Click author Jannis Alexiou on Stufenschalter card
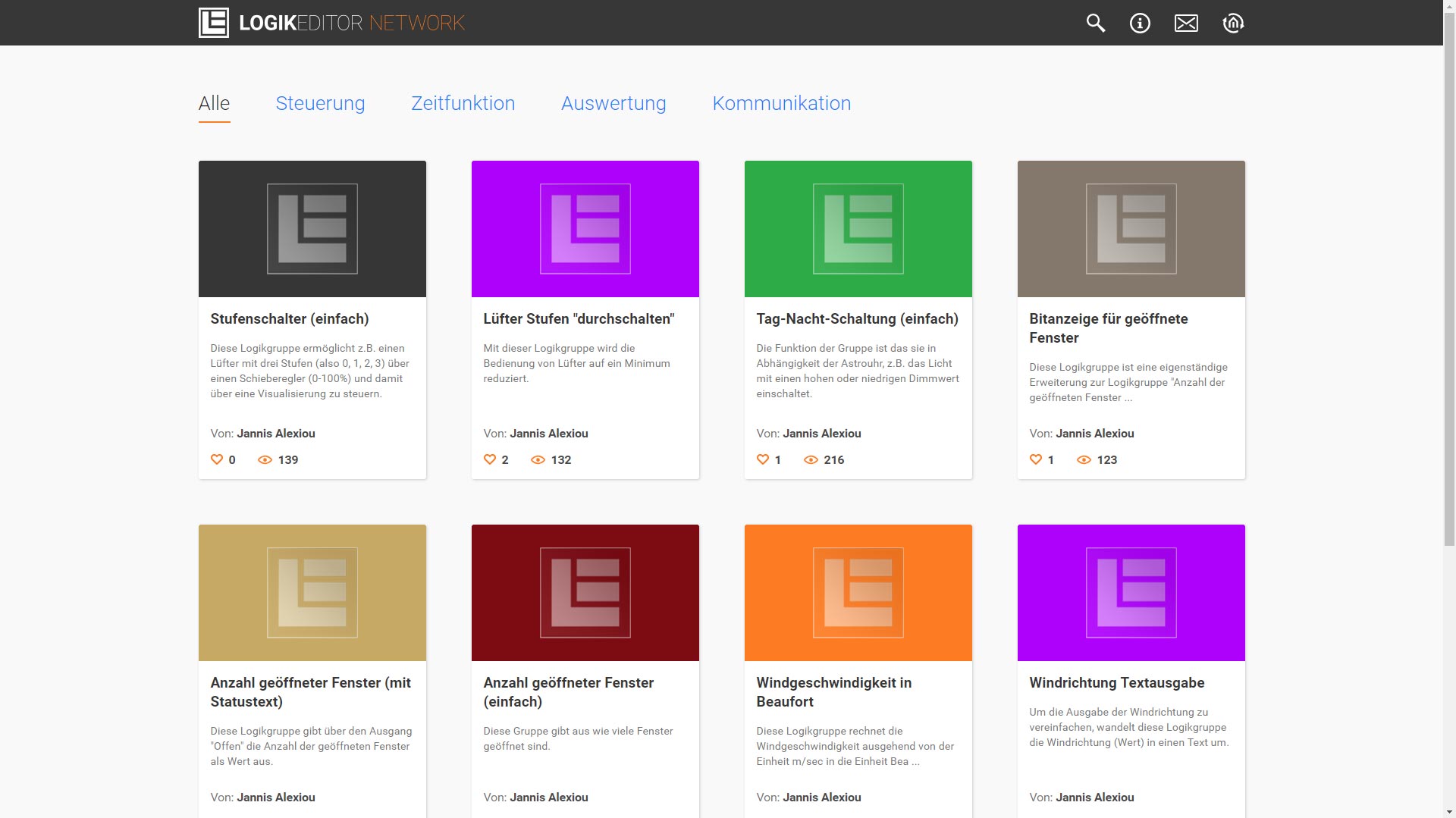This screenshot has width=1456, height=818. point(276,434)
